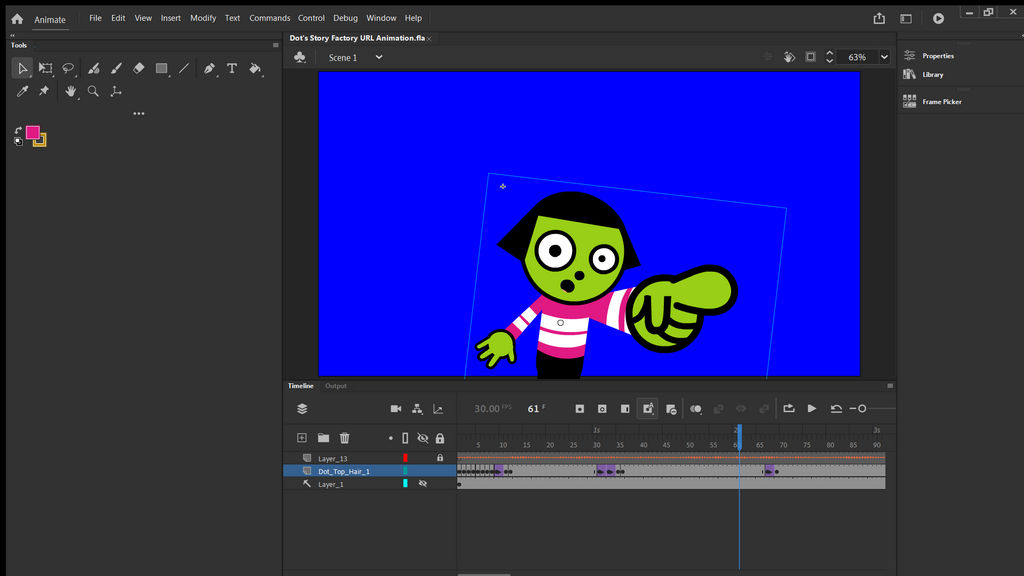Open the 63% zoom level dropdown
The height and width of the screenshot is (576, 1024).
point(882,57)
